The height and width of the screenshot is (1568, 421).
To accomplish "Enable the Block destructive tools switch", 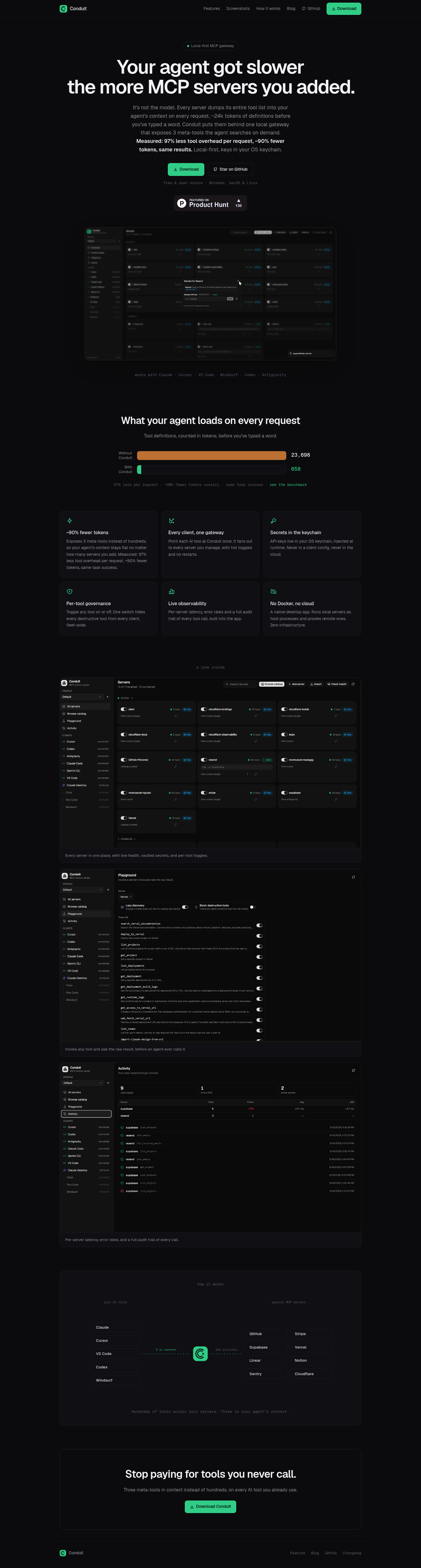I will 252,907.
